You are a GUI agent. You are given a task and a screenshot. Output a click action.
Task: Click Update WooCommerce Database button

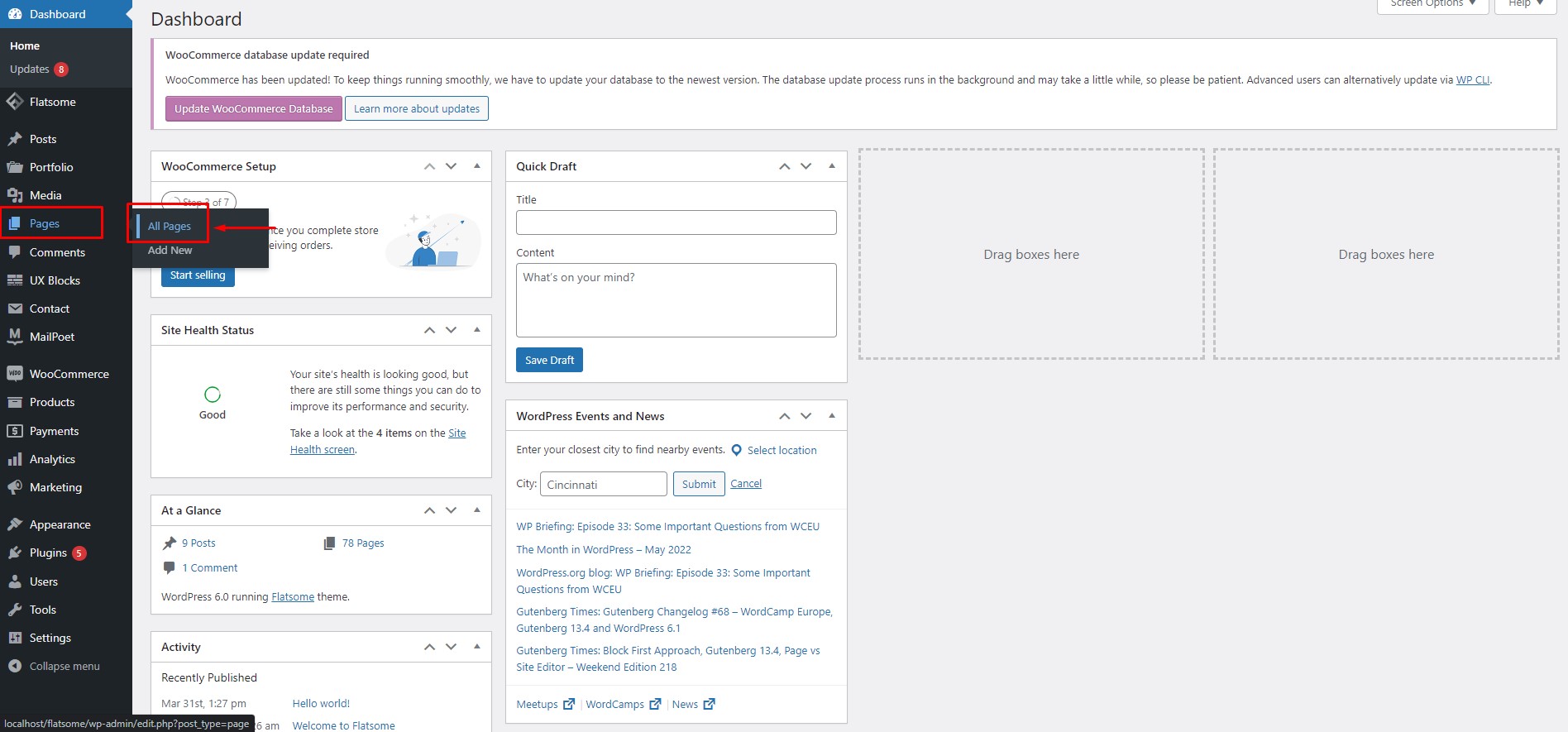click(253, 108)
